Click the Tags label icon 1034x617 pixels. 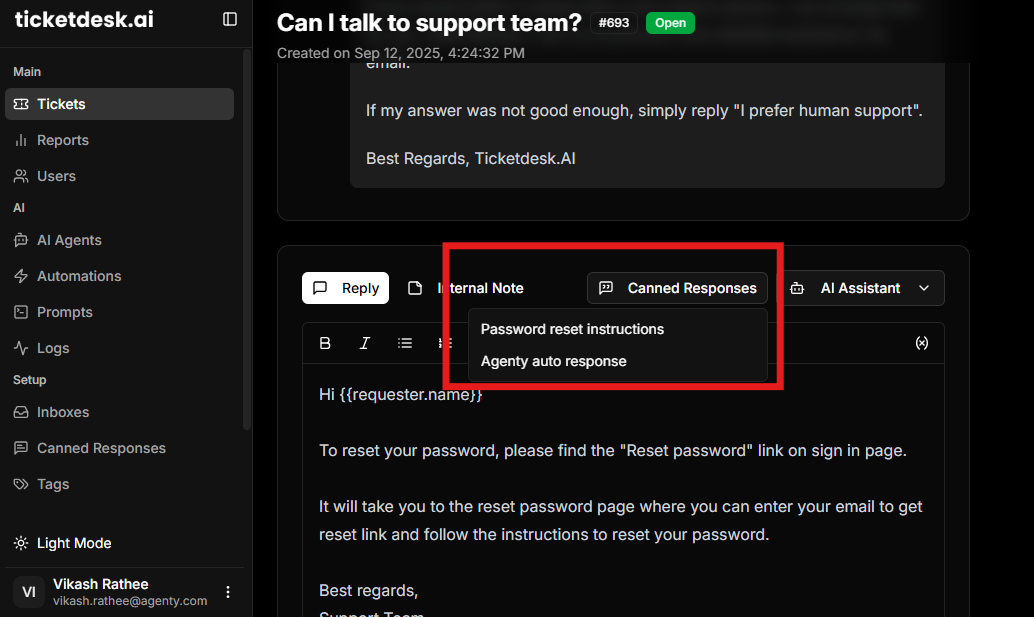point(21,484)
